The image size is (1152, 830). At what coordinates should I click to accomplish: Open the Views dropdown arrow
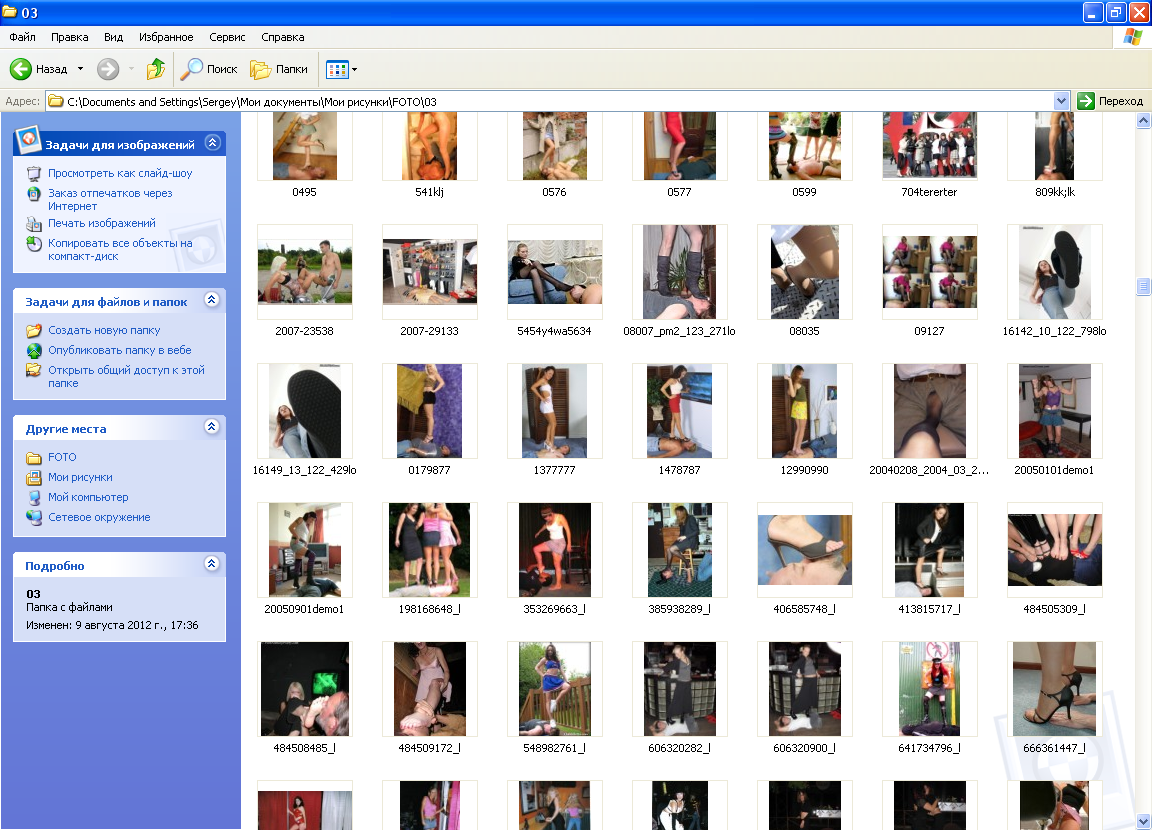click(355, 70)
